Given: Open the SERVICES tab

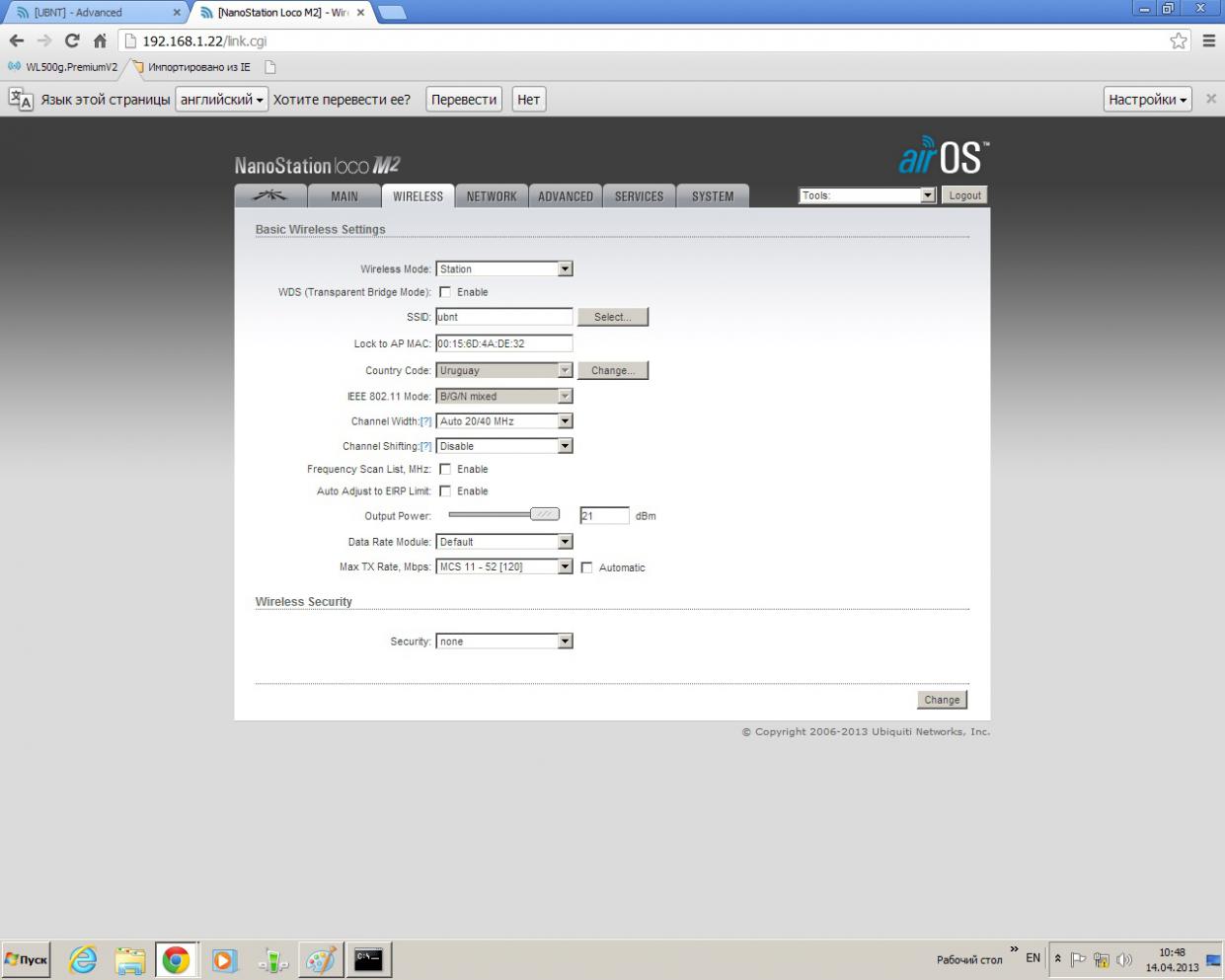Looking at the screenshot, I should pos(639,195).
